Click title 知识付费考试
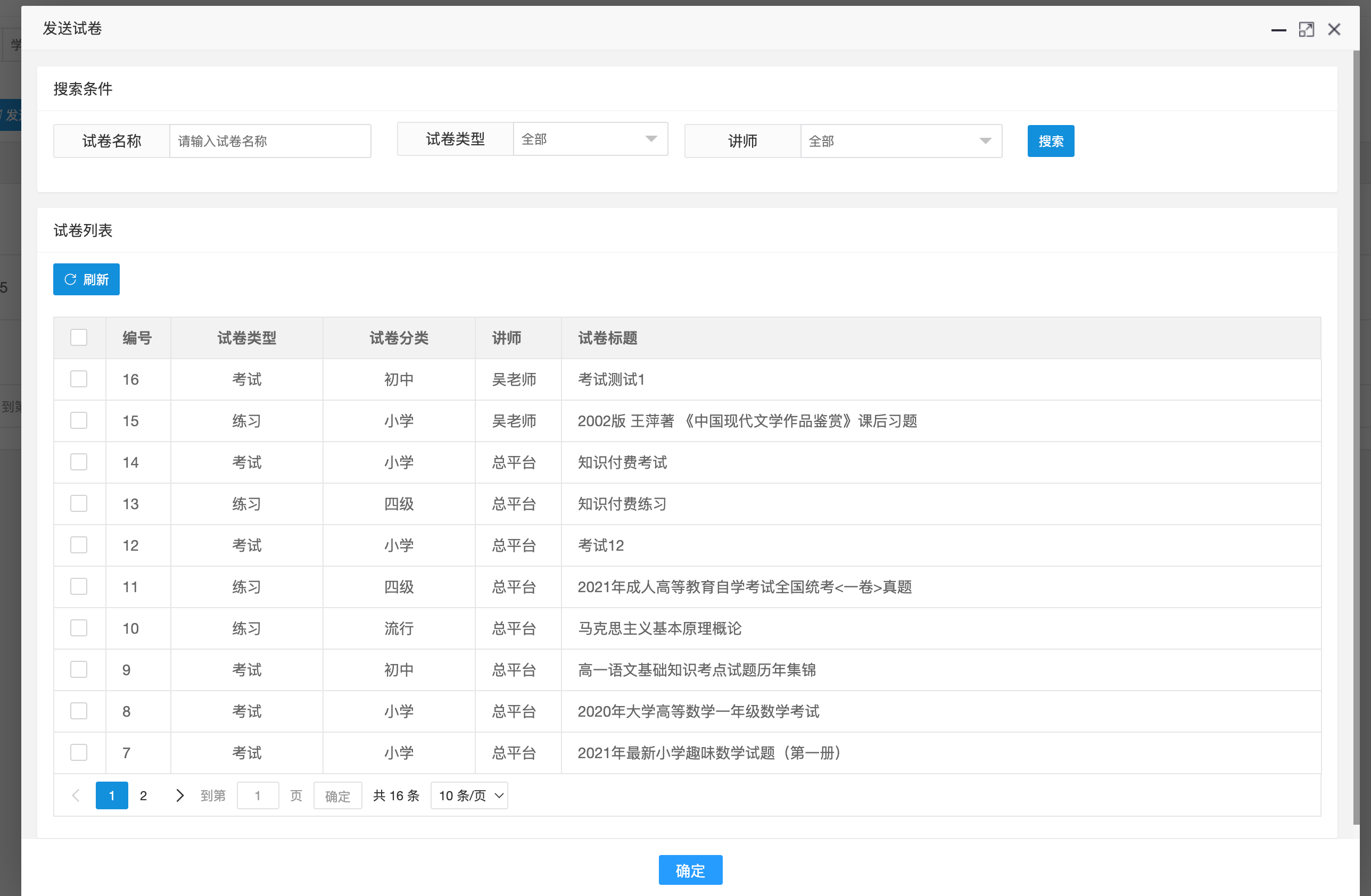 click(x=623, y=462)
